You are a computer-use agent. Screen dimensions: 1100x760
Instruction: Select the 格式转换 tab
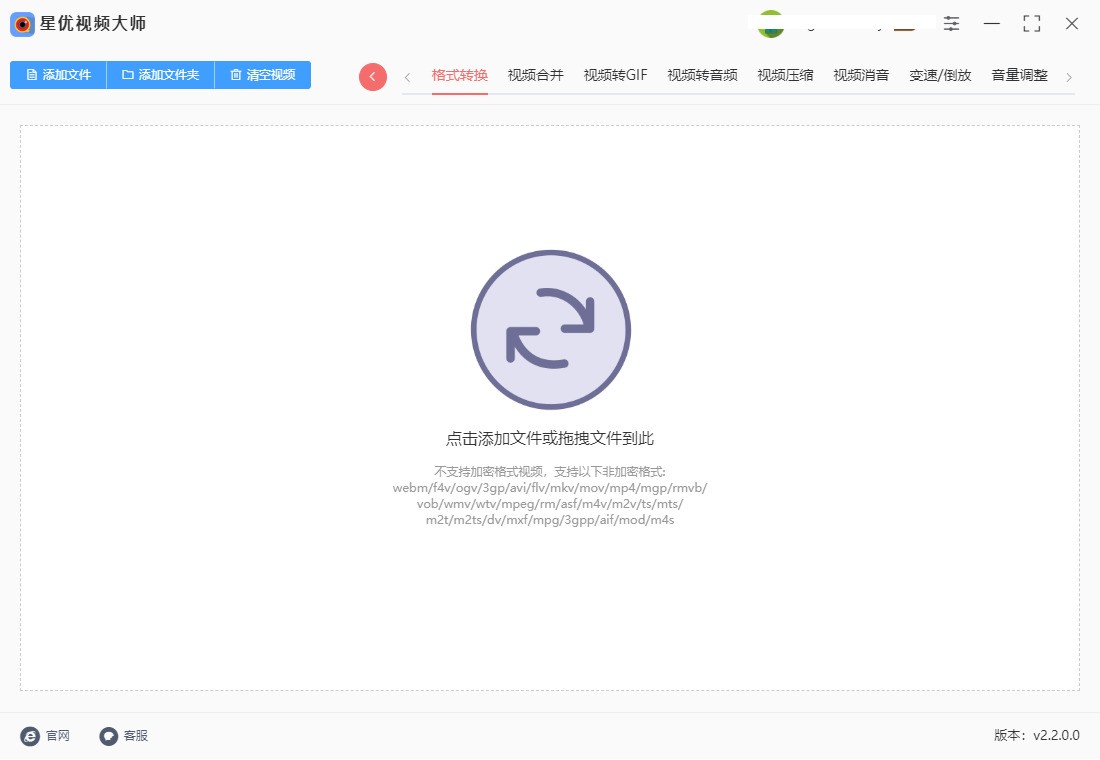pyautogui.click(x=459, y=74)
